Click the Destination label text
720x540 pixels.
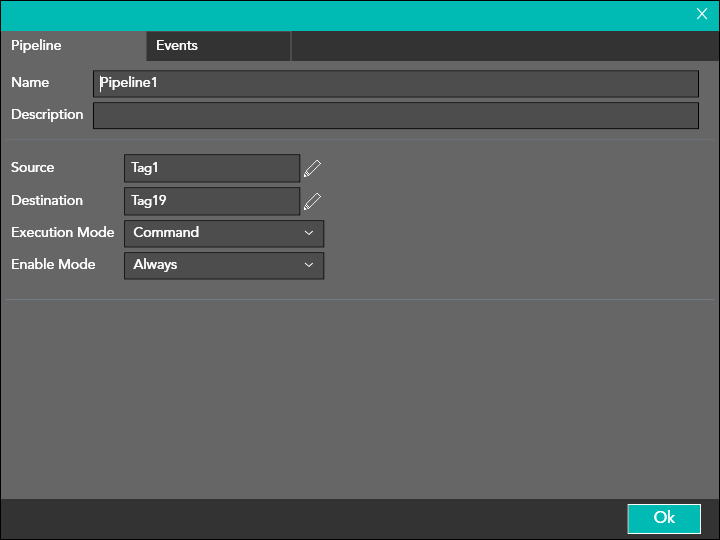[47, 200]
